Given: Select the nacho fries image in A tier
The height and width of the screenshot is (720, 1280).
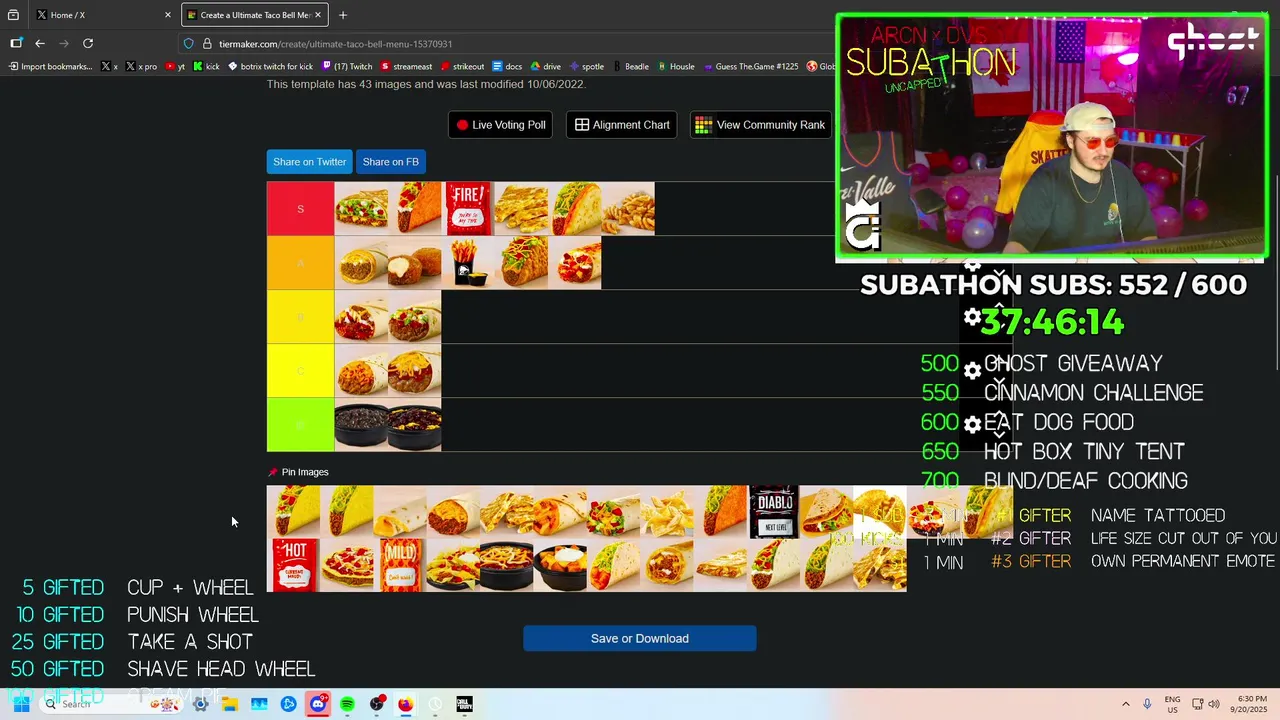Looking at the screenshot, I should (x=468, y=263).
